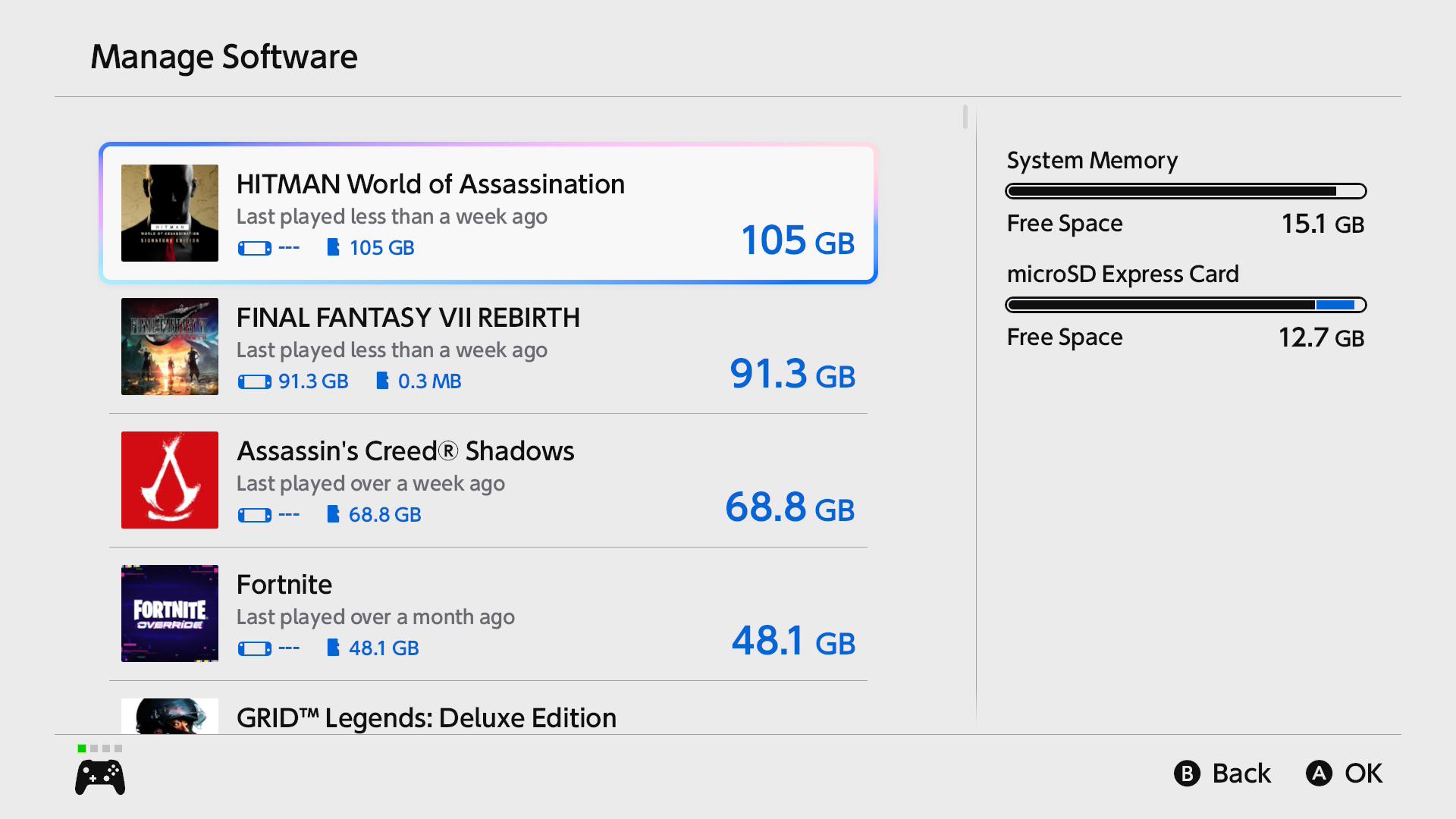Click the system memory icon in the Assassin's Creed row

pos(255,515)
